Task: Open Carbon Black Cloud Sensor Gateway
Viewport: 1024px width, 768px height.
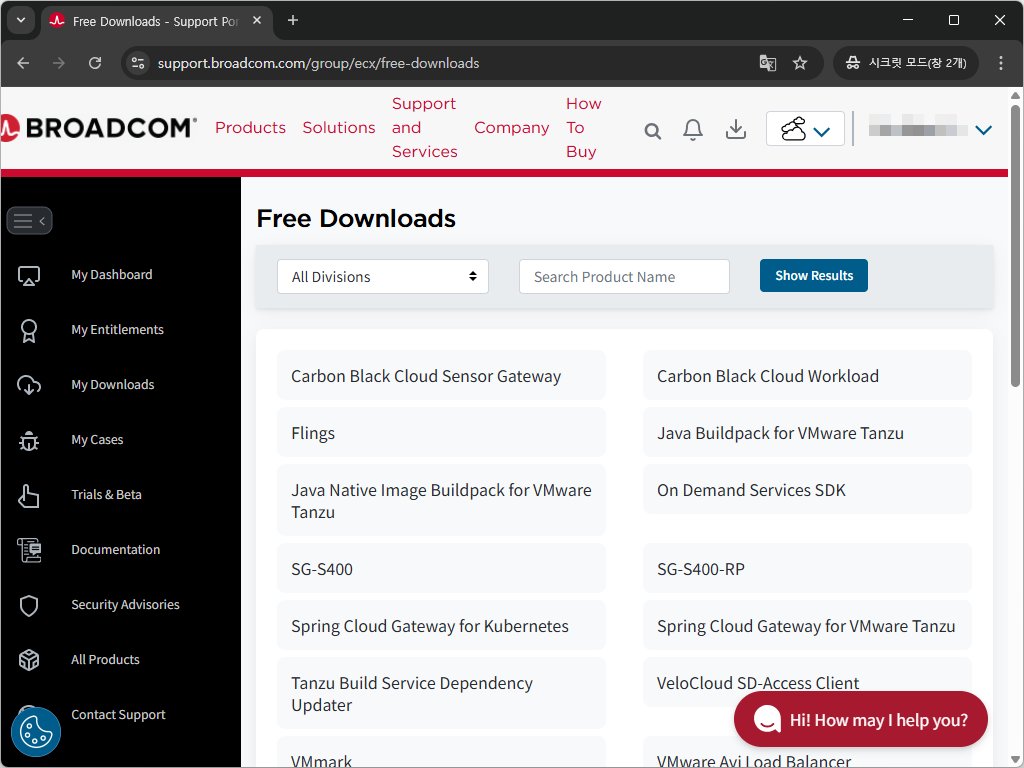Action: 441,376
